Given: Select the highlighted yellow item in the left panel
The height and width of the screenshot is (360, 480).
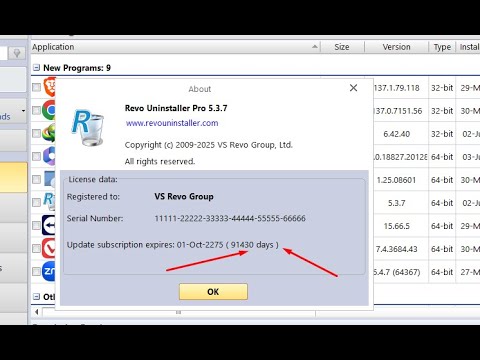Looking at the screenshot, I should click(13, 177).
